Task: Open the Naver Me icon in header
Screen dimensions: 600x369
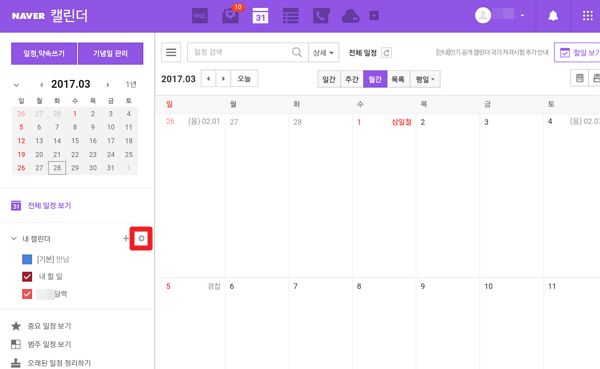Action: 200,16
